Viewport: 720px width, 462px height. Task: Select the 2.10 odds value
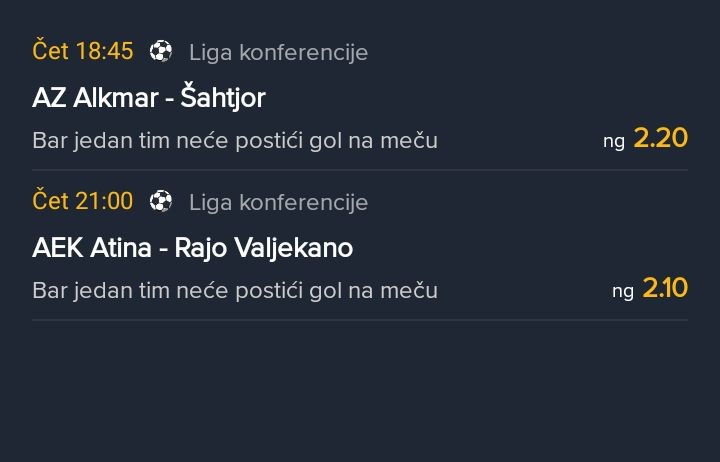(665, 288)
